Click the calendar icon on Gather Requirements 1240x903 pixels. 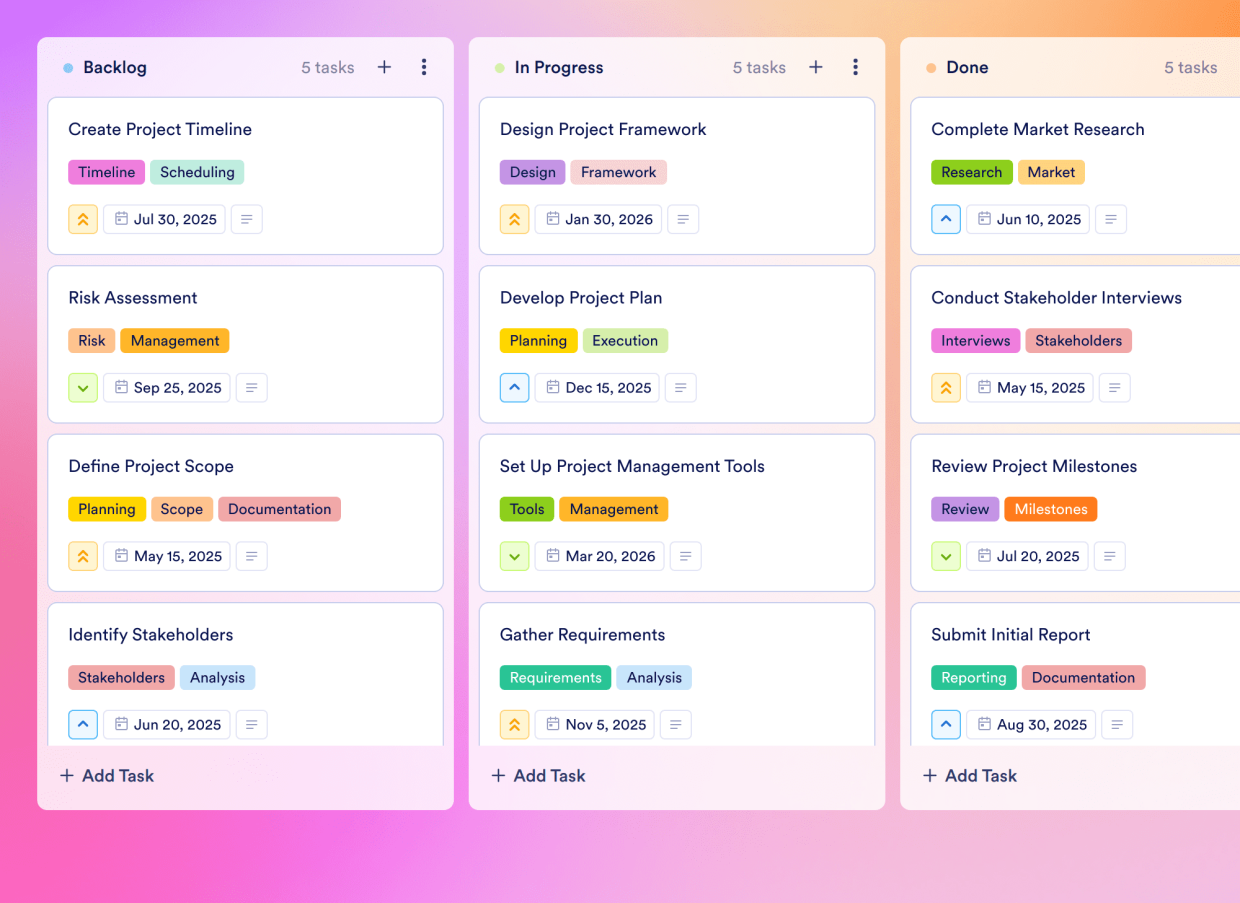[x=553, y=724]
